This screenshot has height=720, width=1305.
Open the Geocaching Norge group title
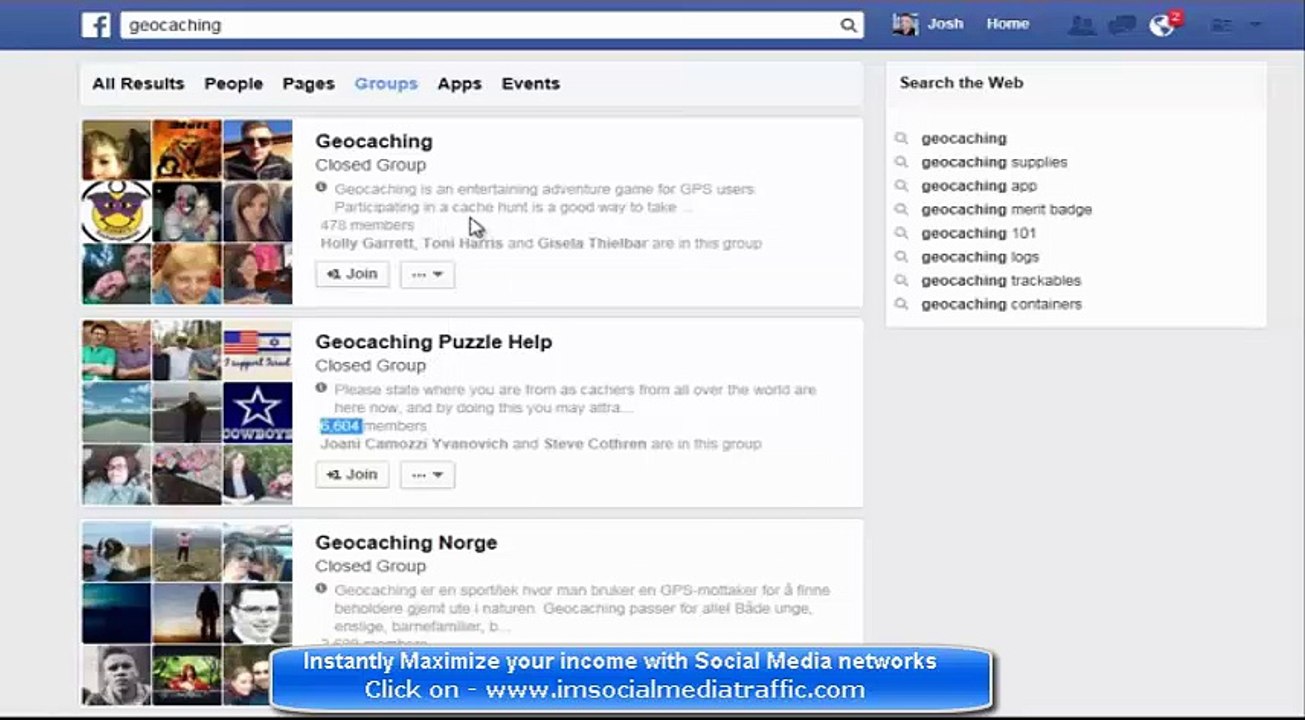click(x=406, y=543)
